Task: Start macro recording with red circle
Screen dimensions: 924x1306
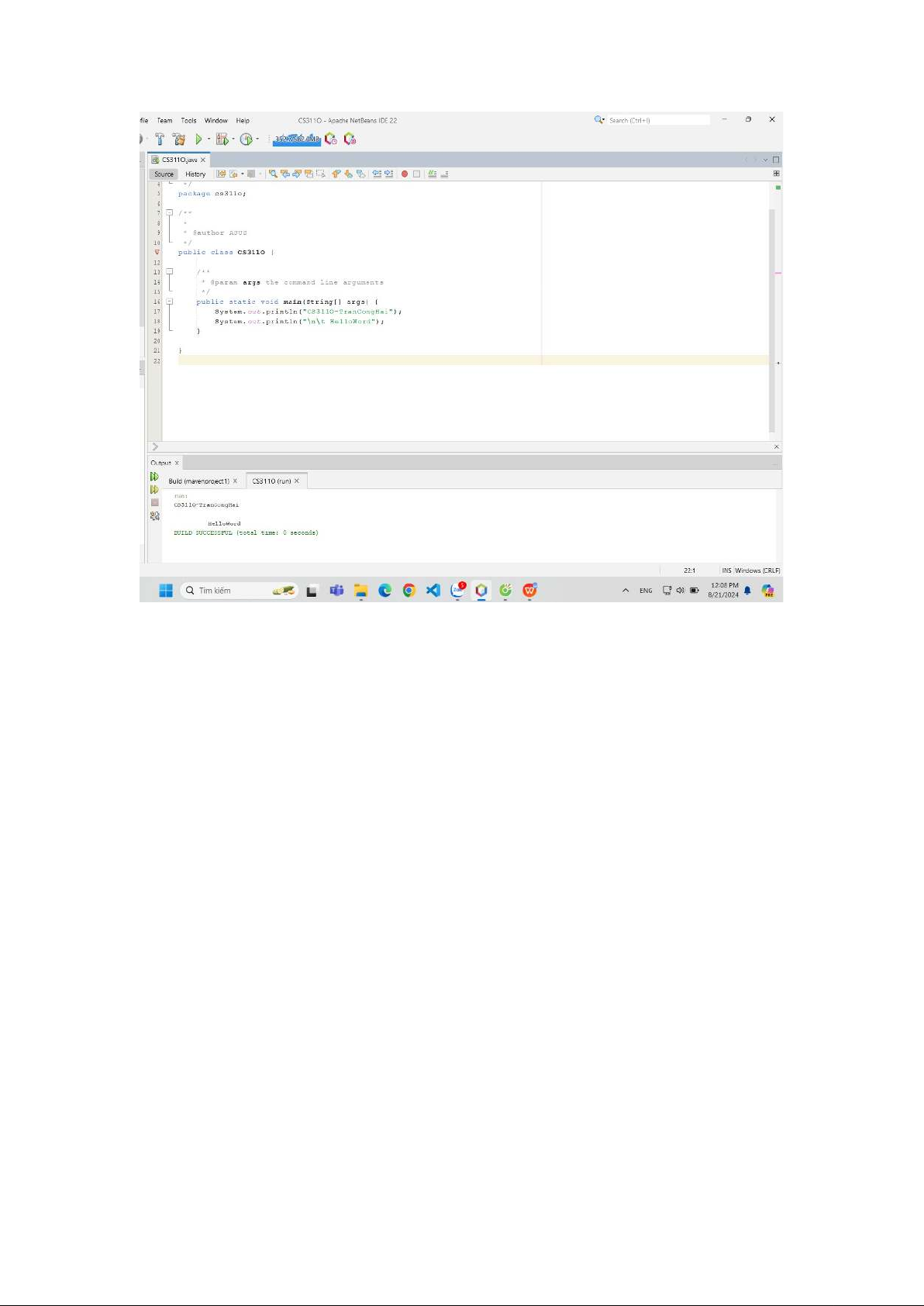Action: (405, 174)
